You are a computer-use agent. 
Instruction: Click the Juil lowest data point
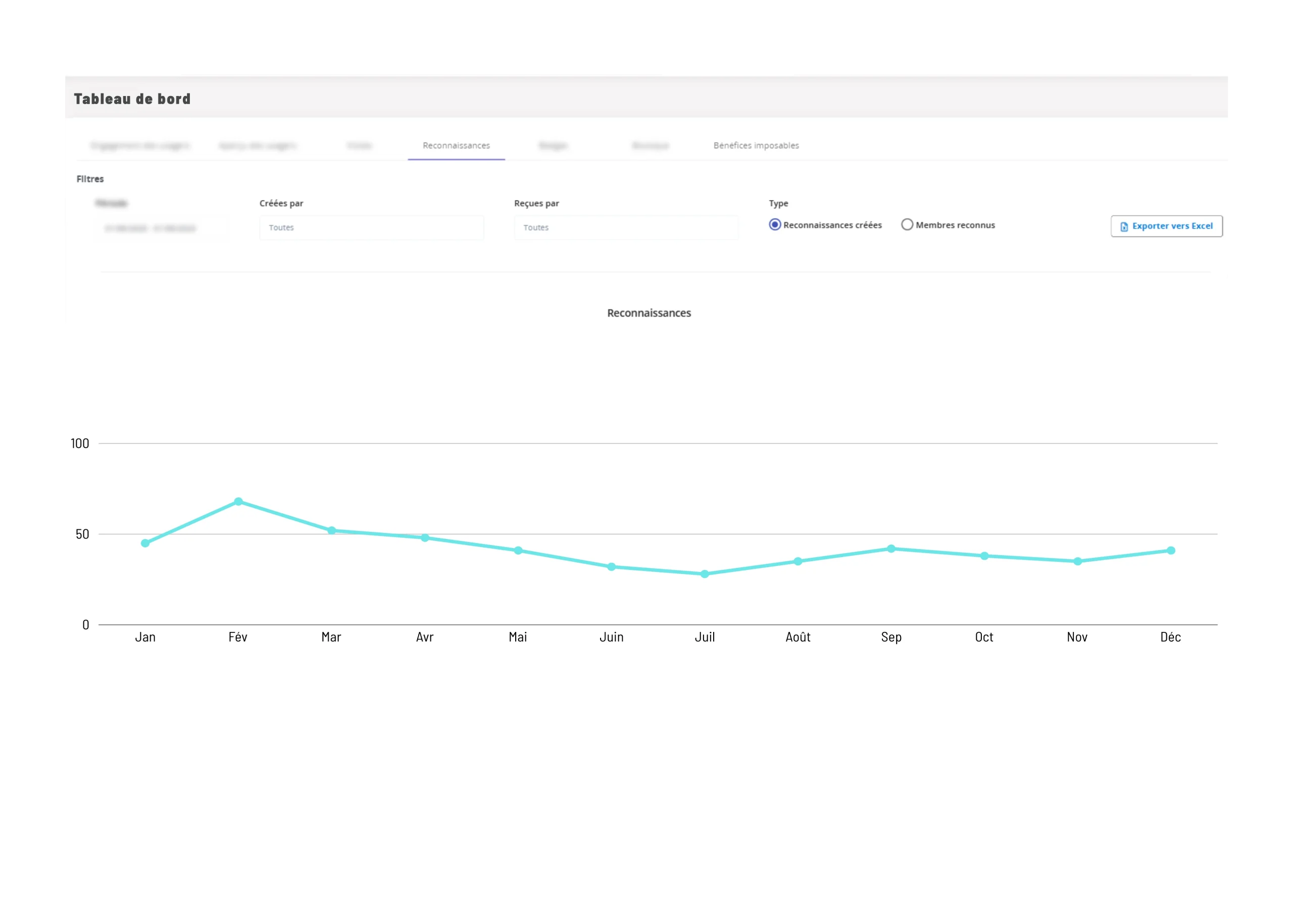coord(705,574)
